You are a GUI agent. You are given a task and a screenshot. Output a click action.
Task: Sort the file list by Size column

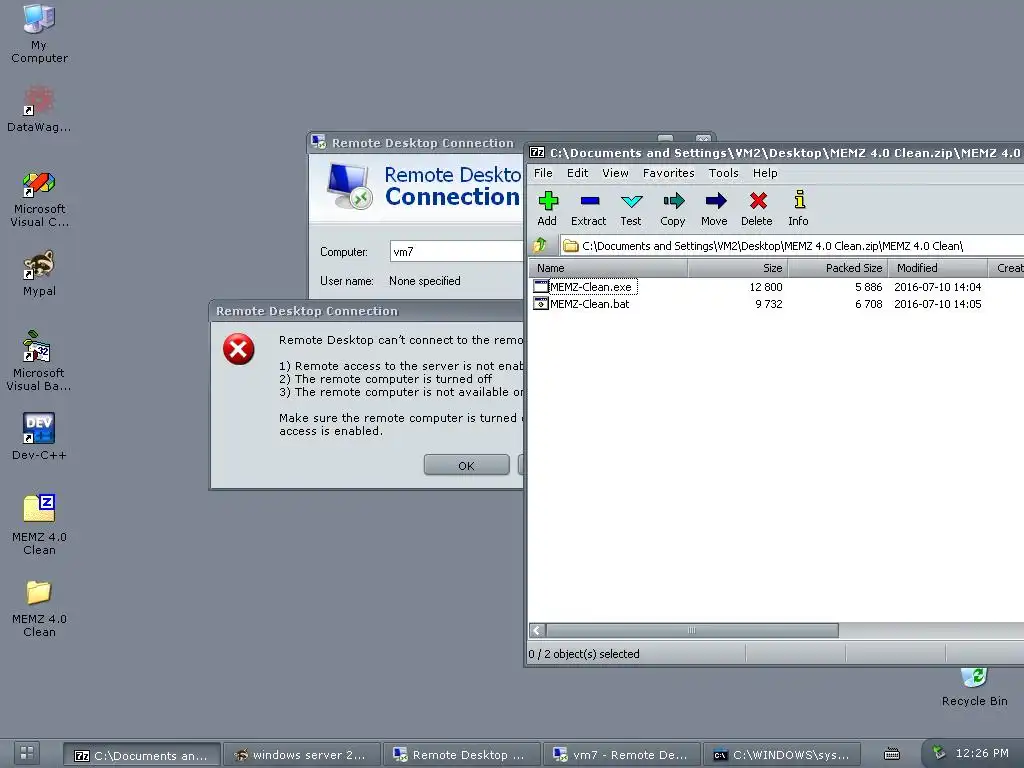(738, 268)
